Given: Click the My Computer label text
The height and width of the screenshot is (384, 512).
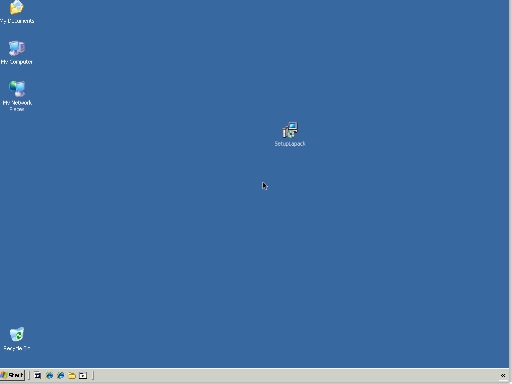Looking at the screenshot, I should point(17,62).
